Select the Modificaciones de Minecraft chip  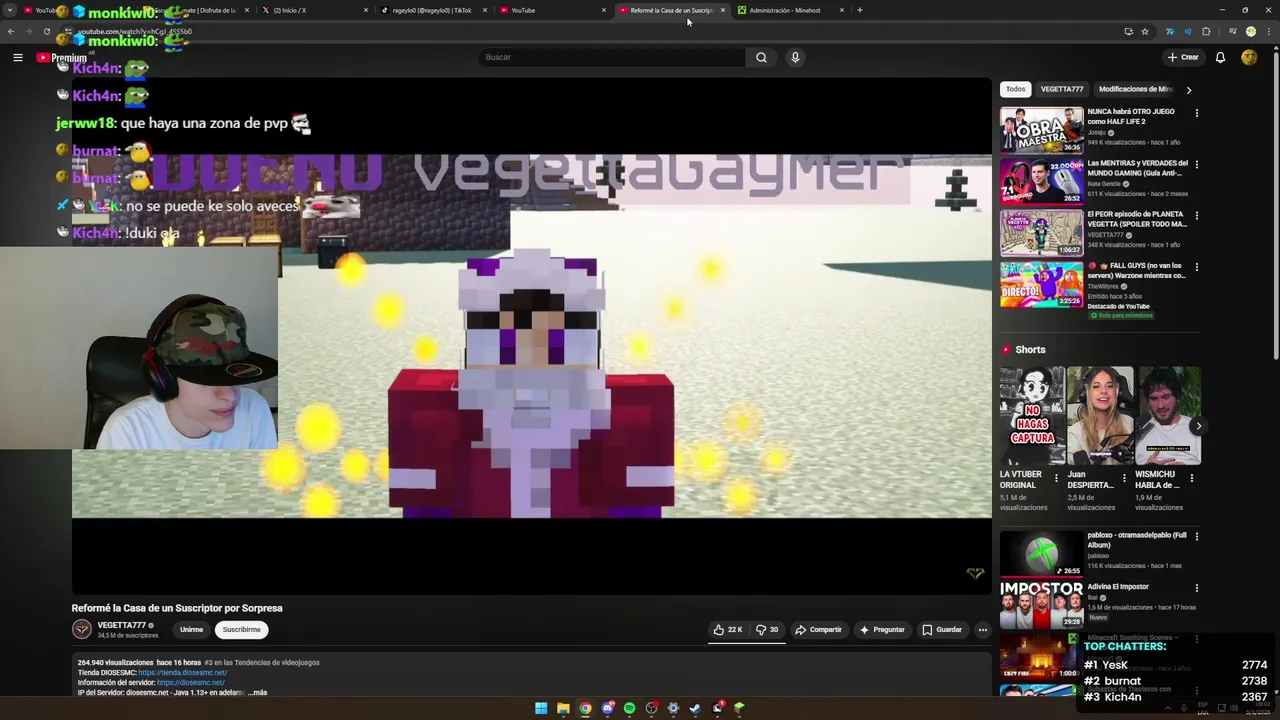click(1135, 89)
